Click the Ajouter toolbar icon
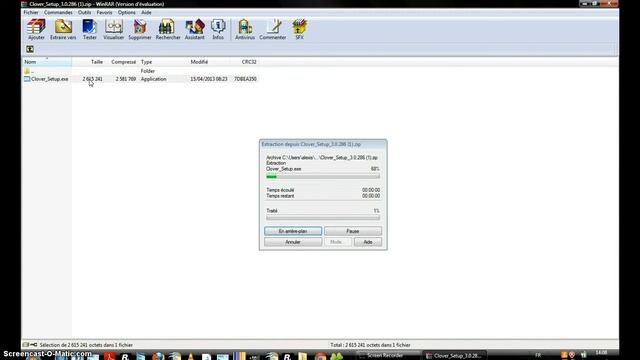Viewport: 640px width, 360px height. pyautogui.click(x=36, y=29)
